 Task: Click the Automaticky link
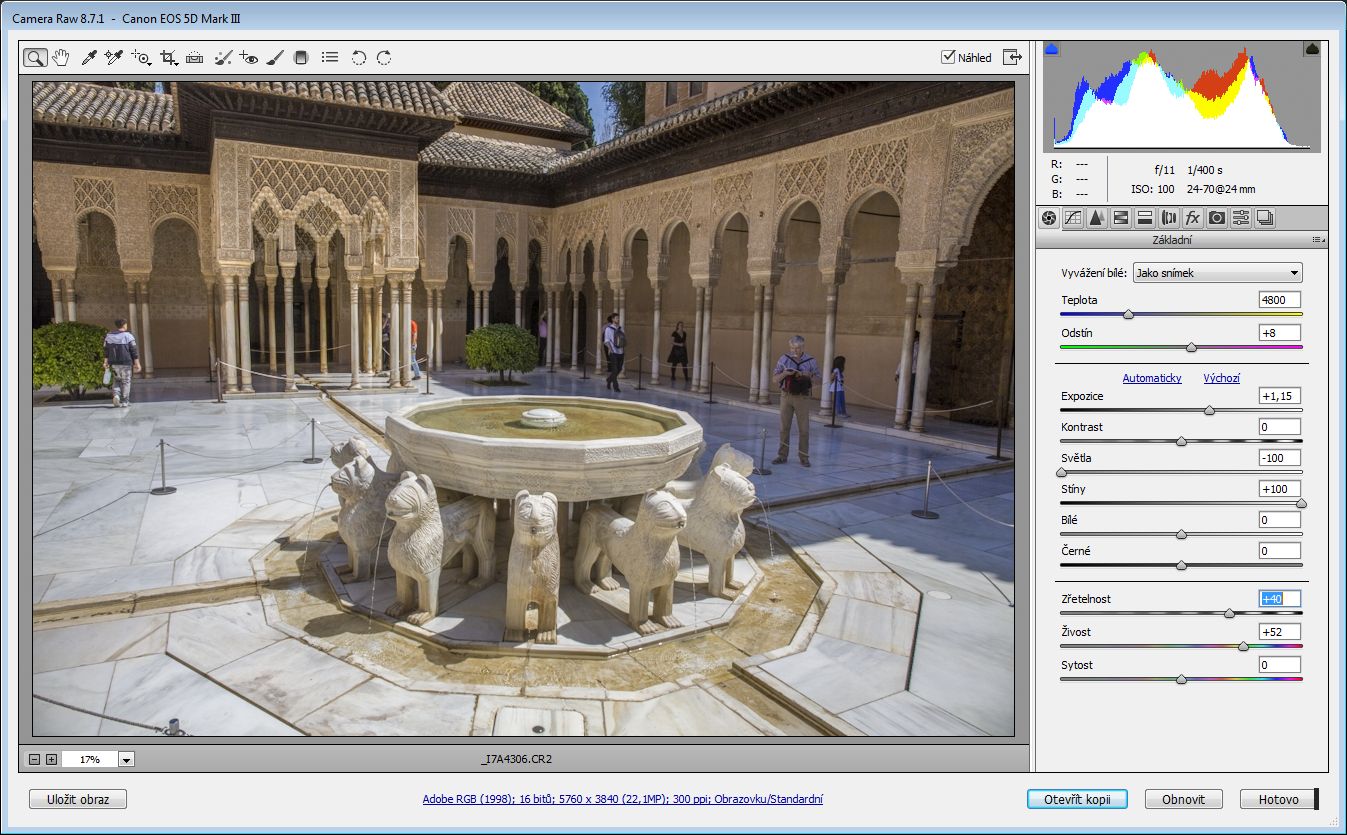1151,378
